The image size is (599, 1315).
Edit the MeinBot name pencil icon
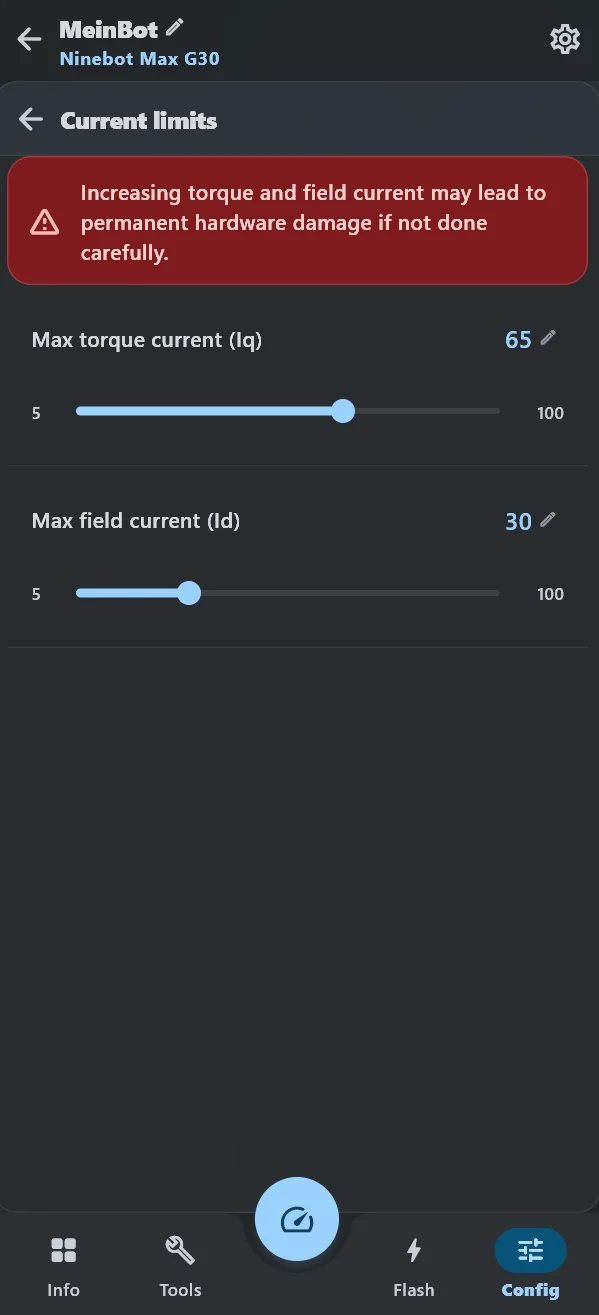(175, 27)
